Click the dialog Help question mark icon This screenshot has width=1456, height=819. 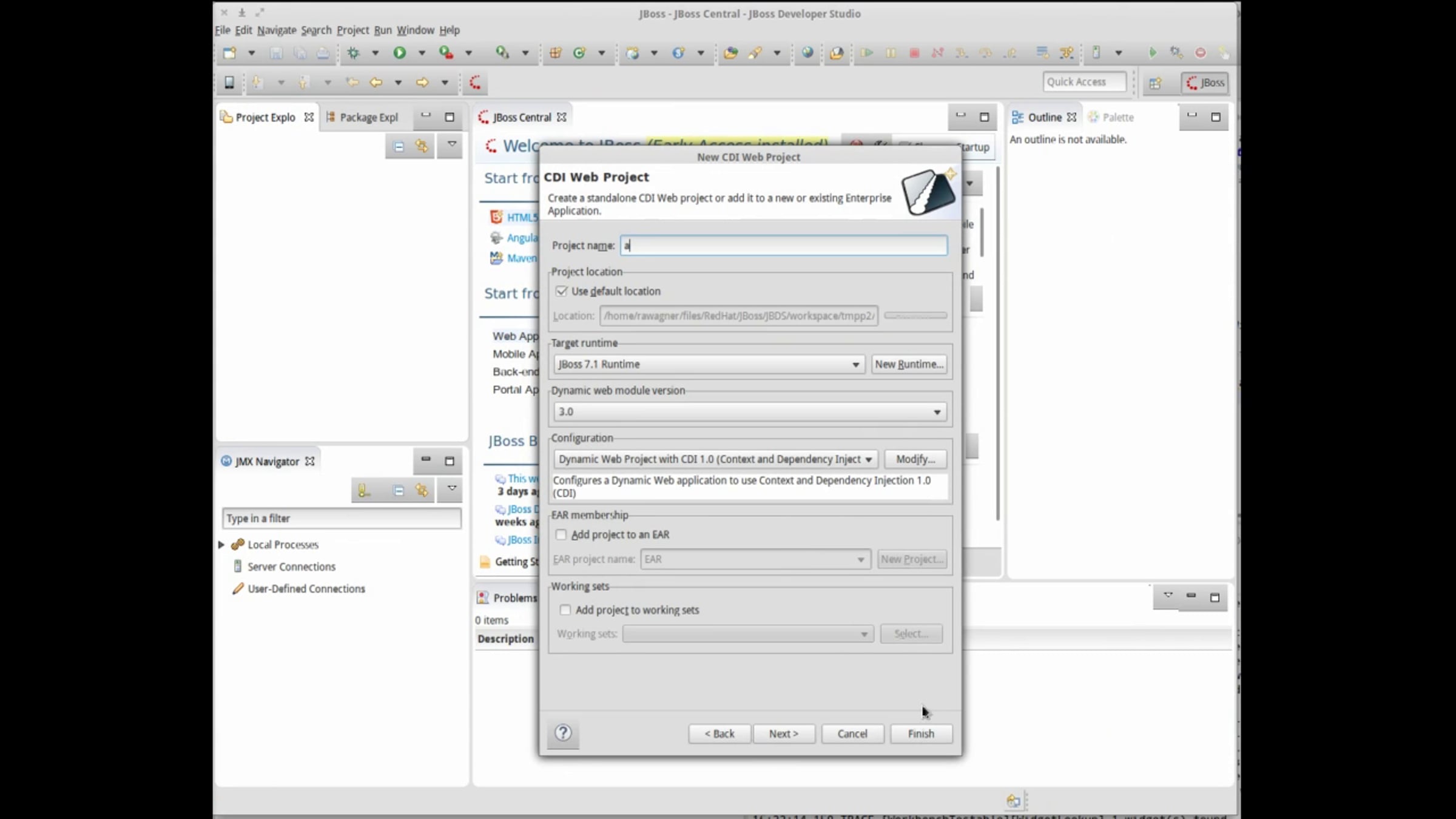[563, 733]
